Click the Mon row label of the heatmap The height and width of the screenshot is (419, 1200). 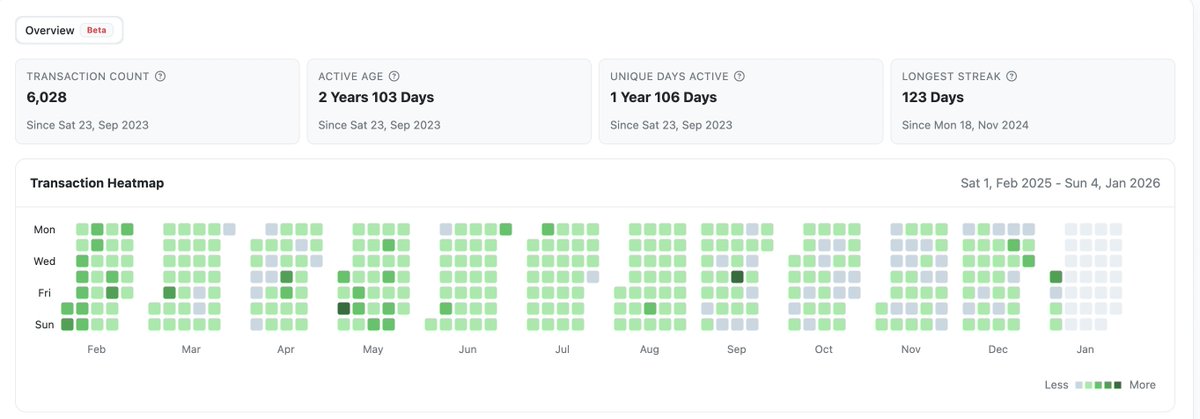[44, 229]
